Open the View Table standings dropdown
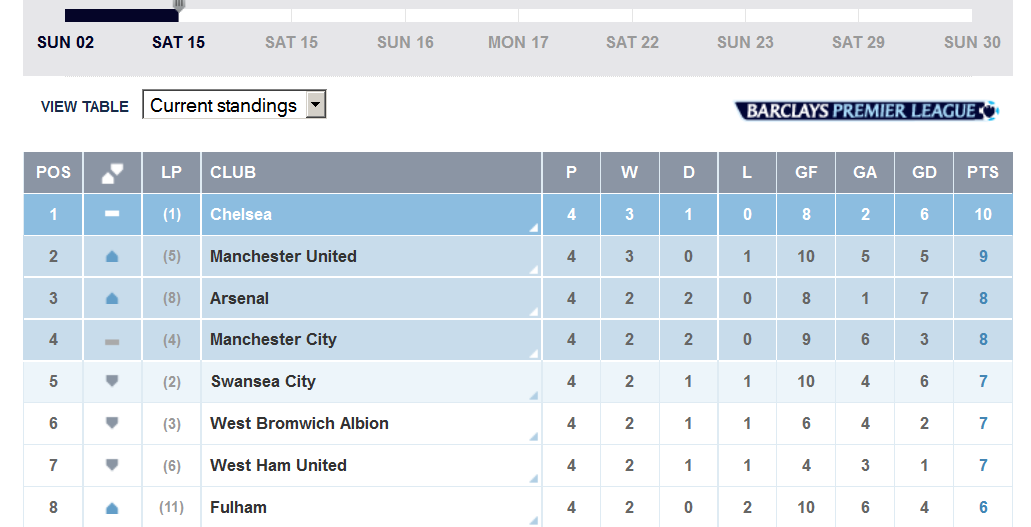1031x527 pixels. tap(316, 105)
